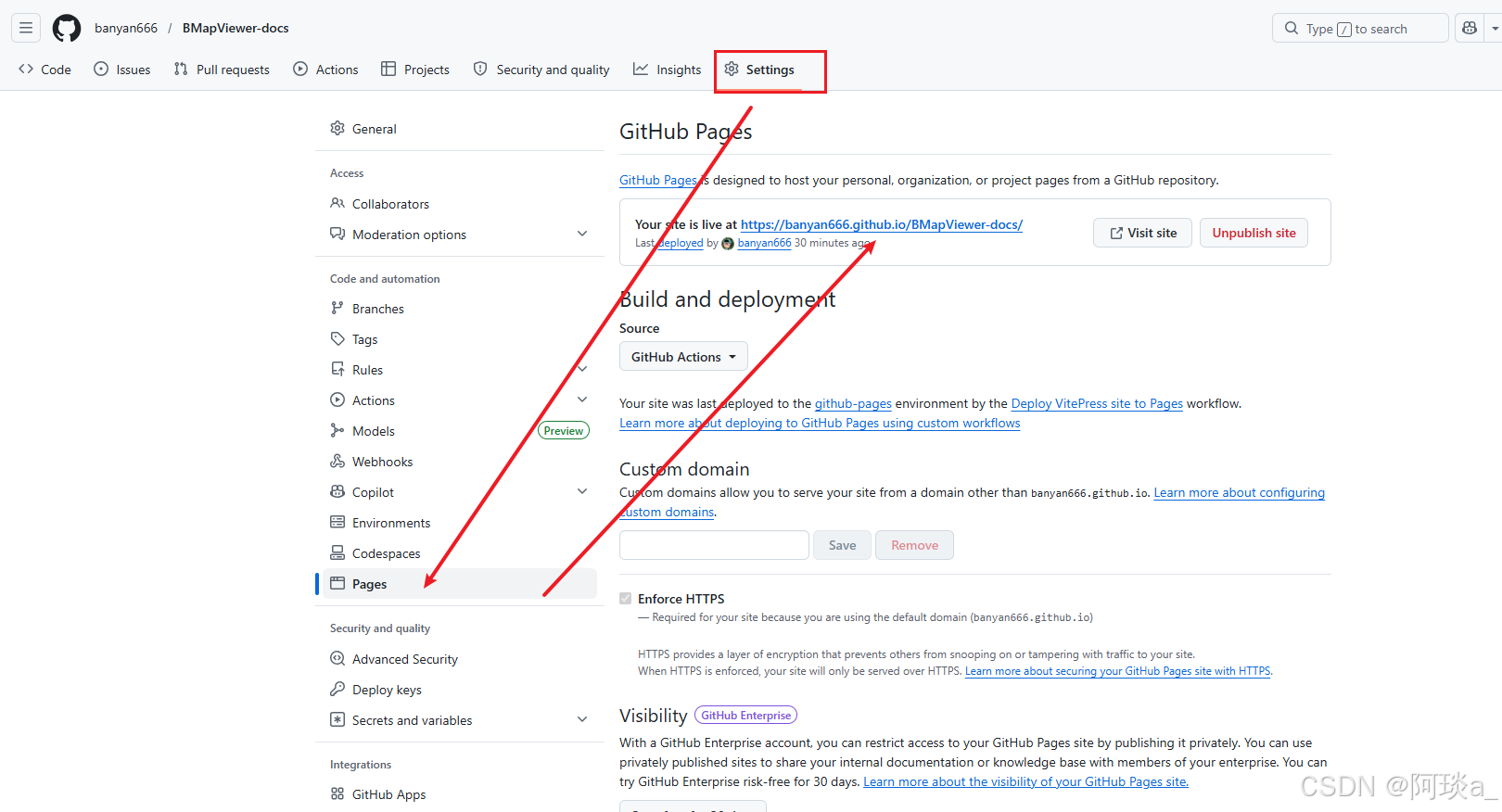Switch to the Code tab
The width and height of the screenshot is (1502, 812).
click(45, 70)
